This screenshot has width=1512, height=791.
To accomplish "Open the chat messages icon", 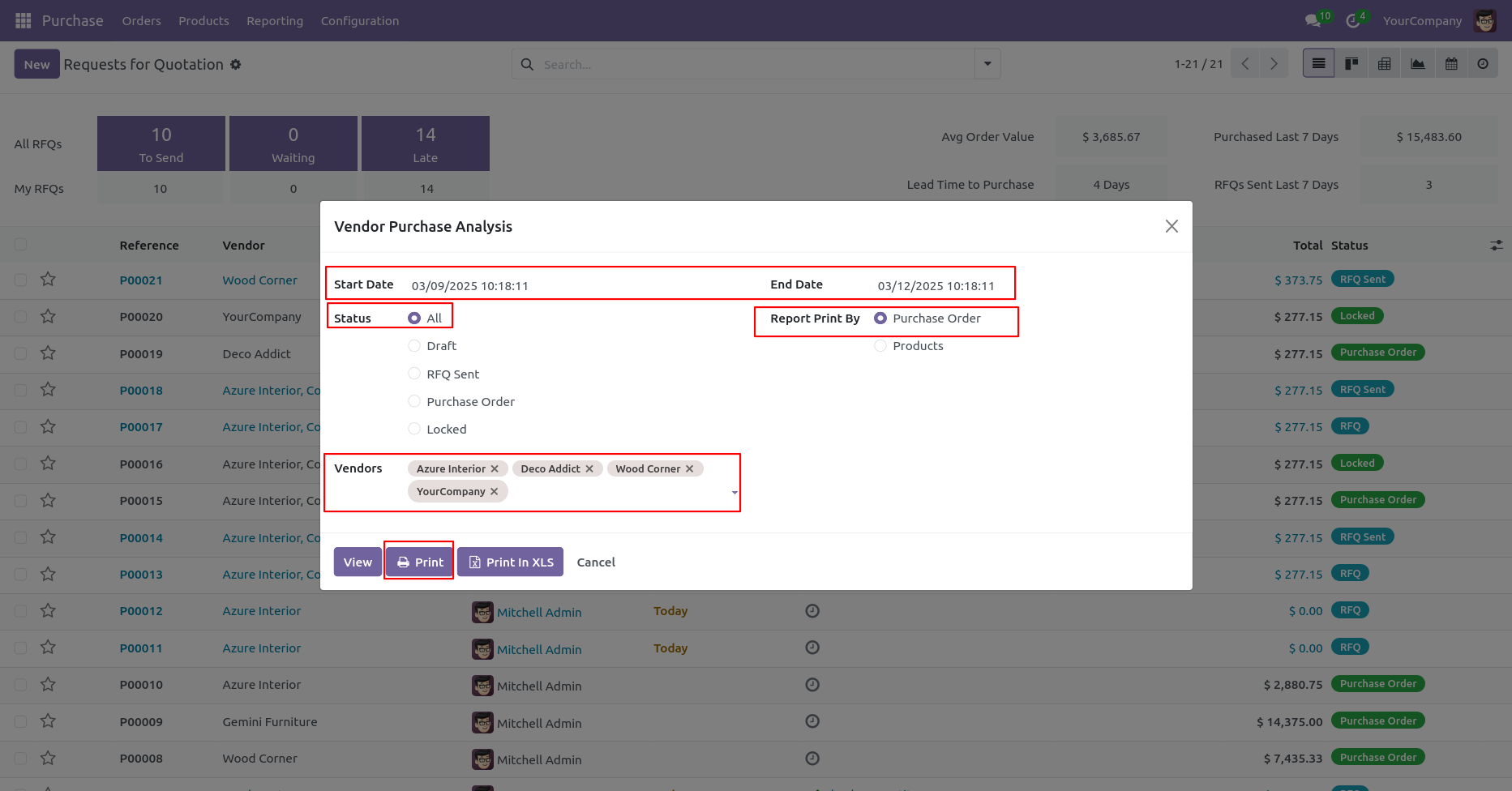I will 1313,20.
